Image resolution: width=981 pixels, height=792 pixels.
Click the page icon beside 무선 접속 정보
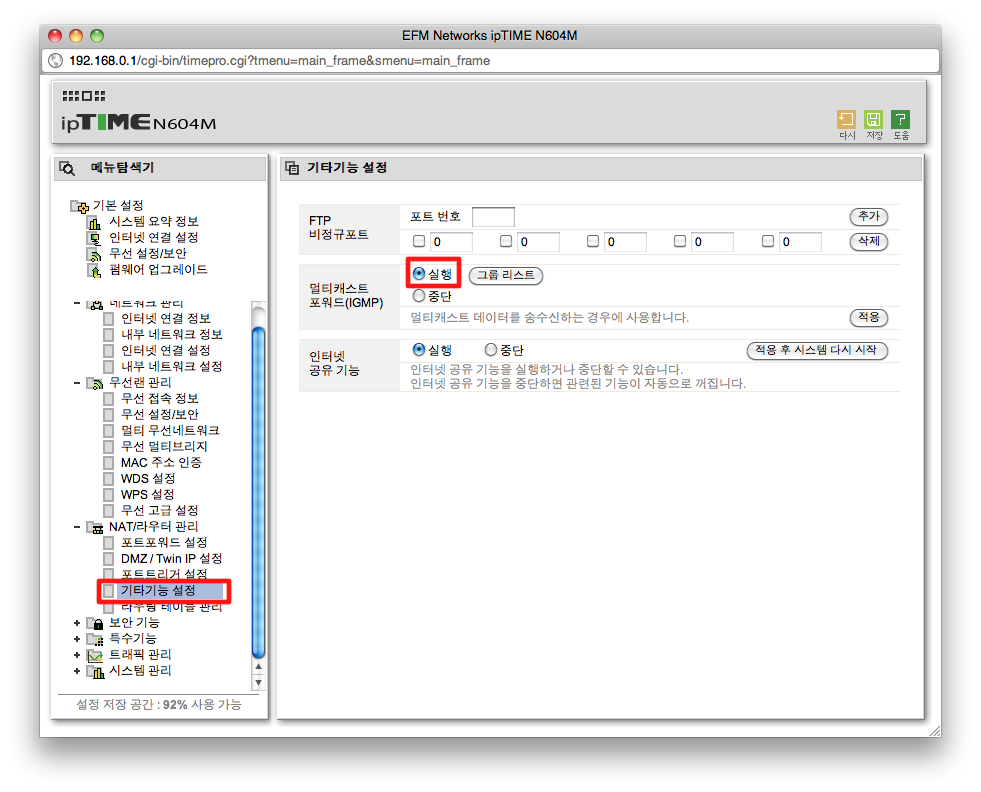(109, 399)
